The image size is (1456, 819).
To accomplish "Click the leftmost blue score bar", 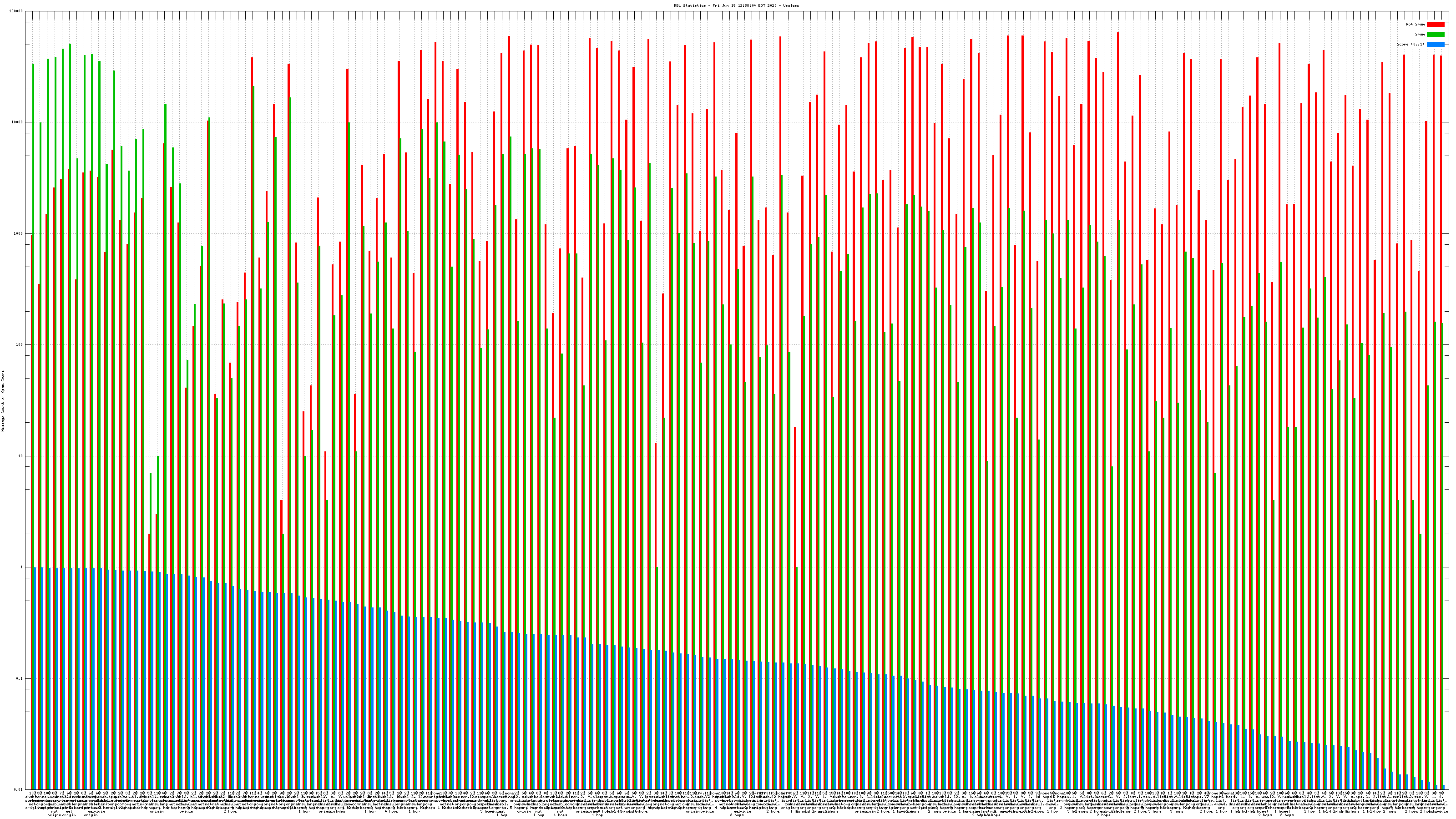I will [x=35, y=678].
